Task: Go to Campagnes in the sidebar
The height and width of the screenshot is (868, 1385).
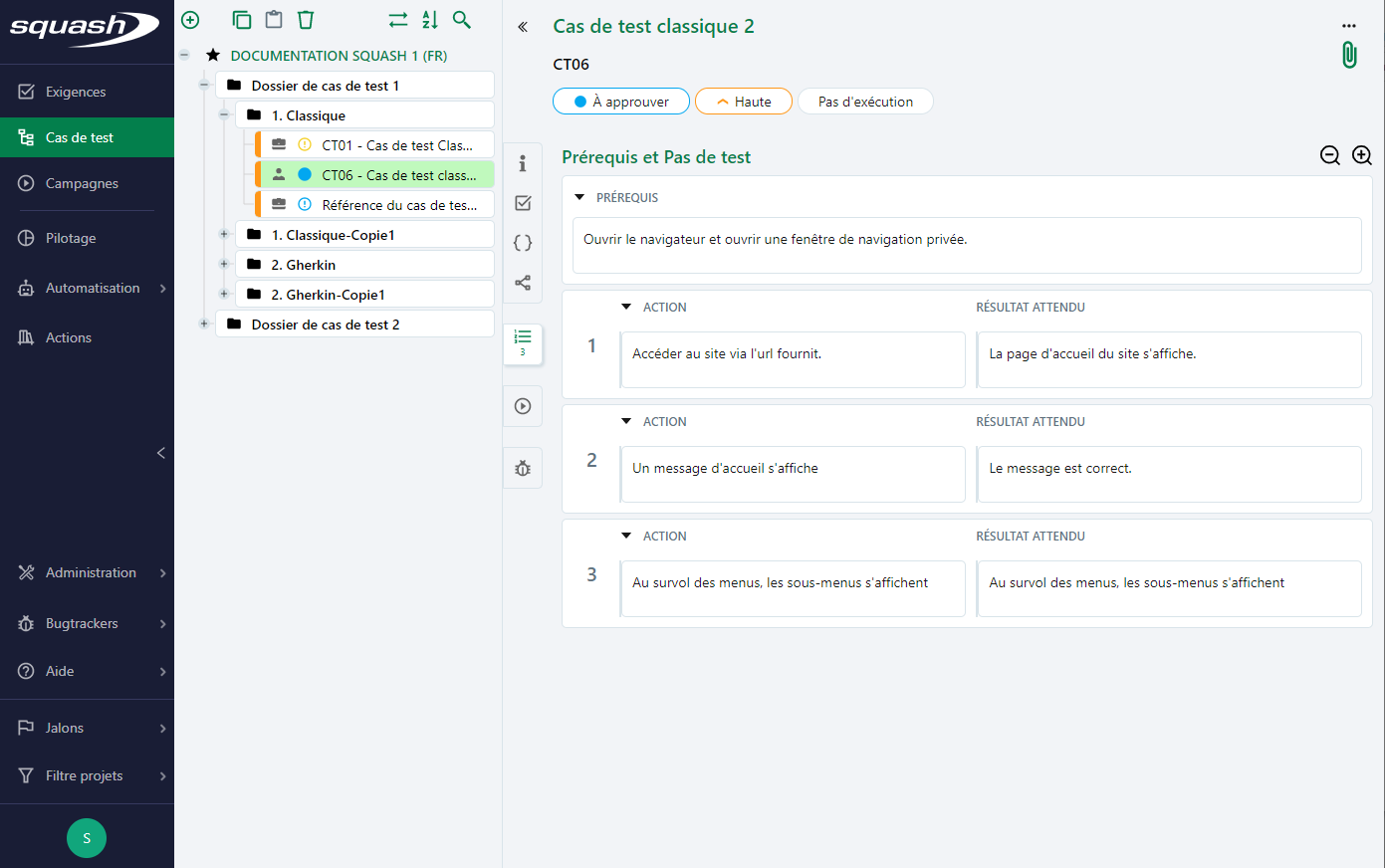Action: (82, 183)
